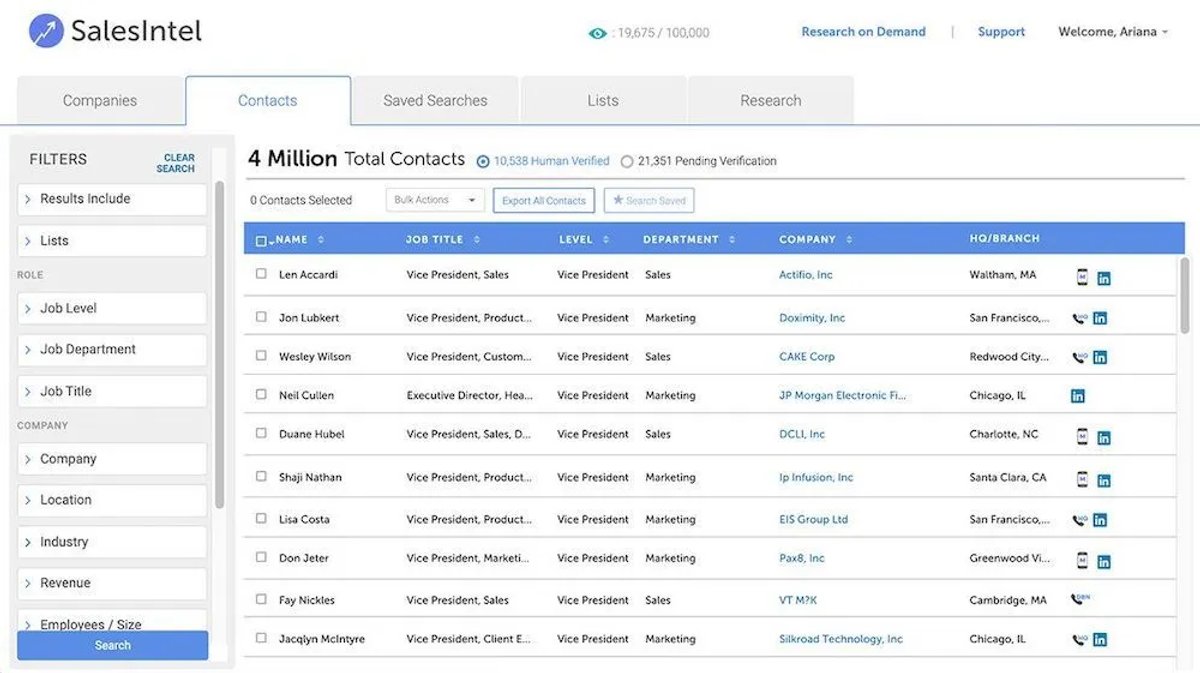Select the Pending Verification radio button
1200x673 pixels.
pyautogui.click(x=627, y=161)
